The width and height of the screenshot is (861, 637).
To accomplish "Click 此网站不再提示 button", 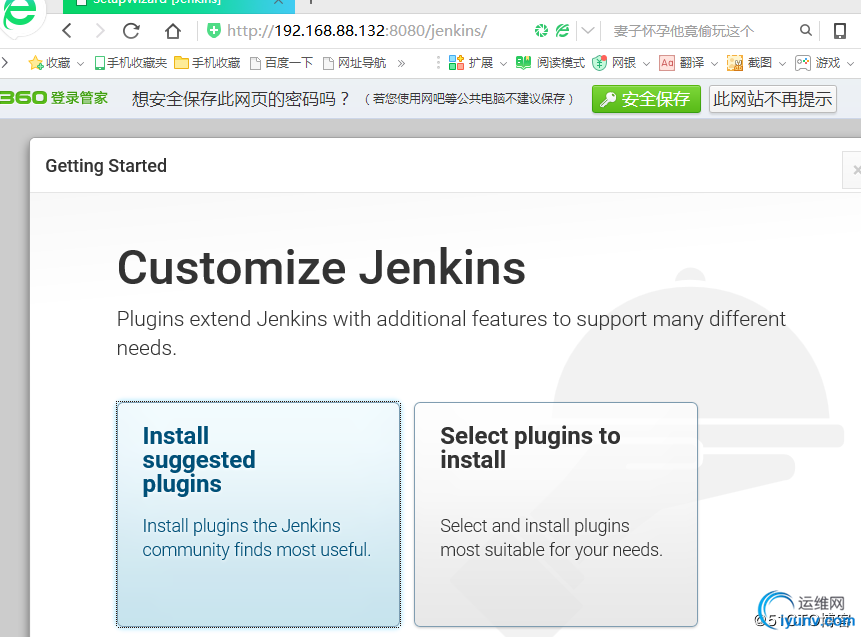I will 773,99.
